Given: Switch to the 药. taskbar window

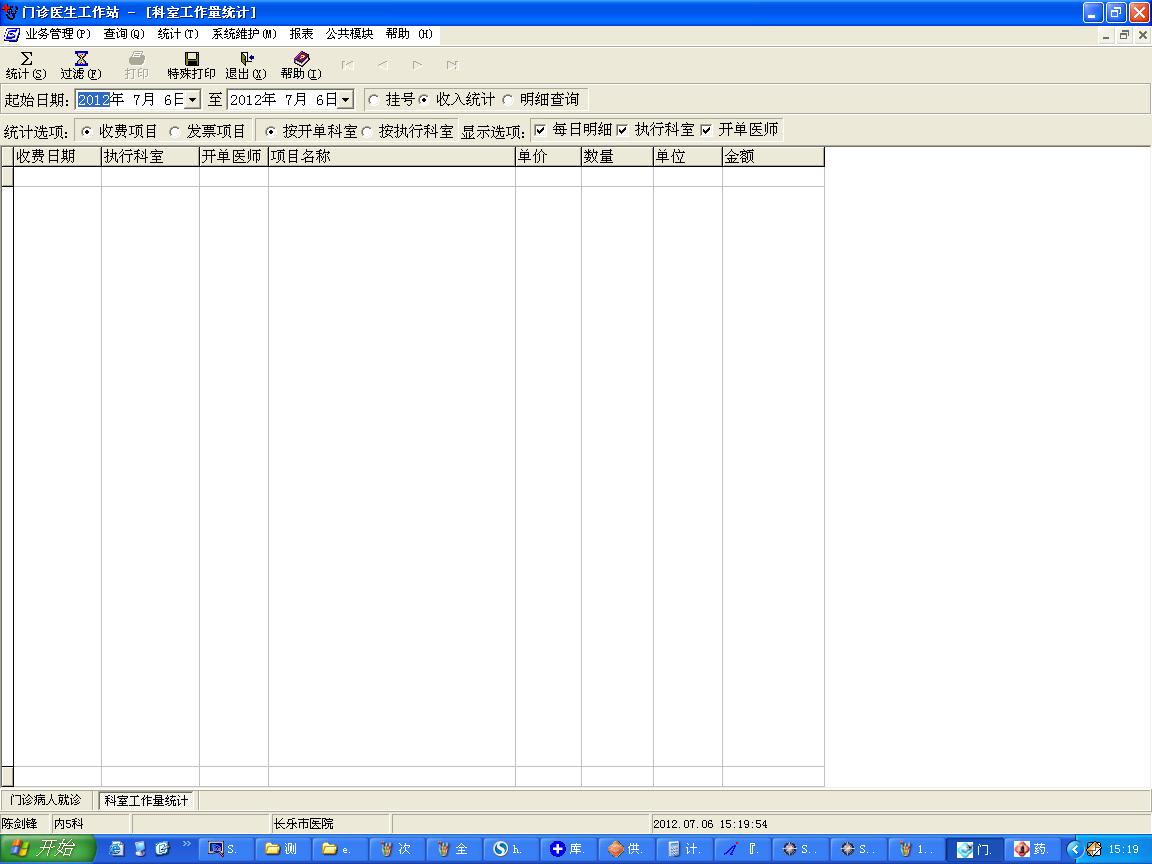Looking at the screenshot, I should (1033, 849).
